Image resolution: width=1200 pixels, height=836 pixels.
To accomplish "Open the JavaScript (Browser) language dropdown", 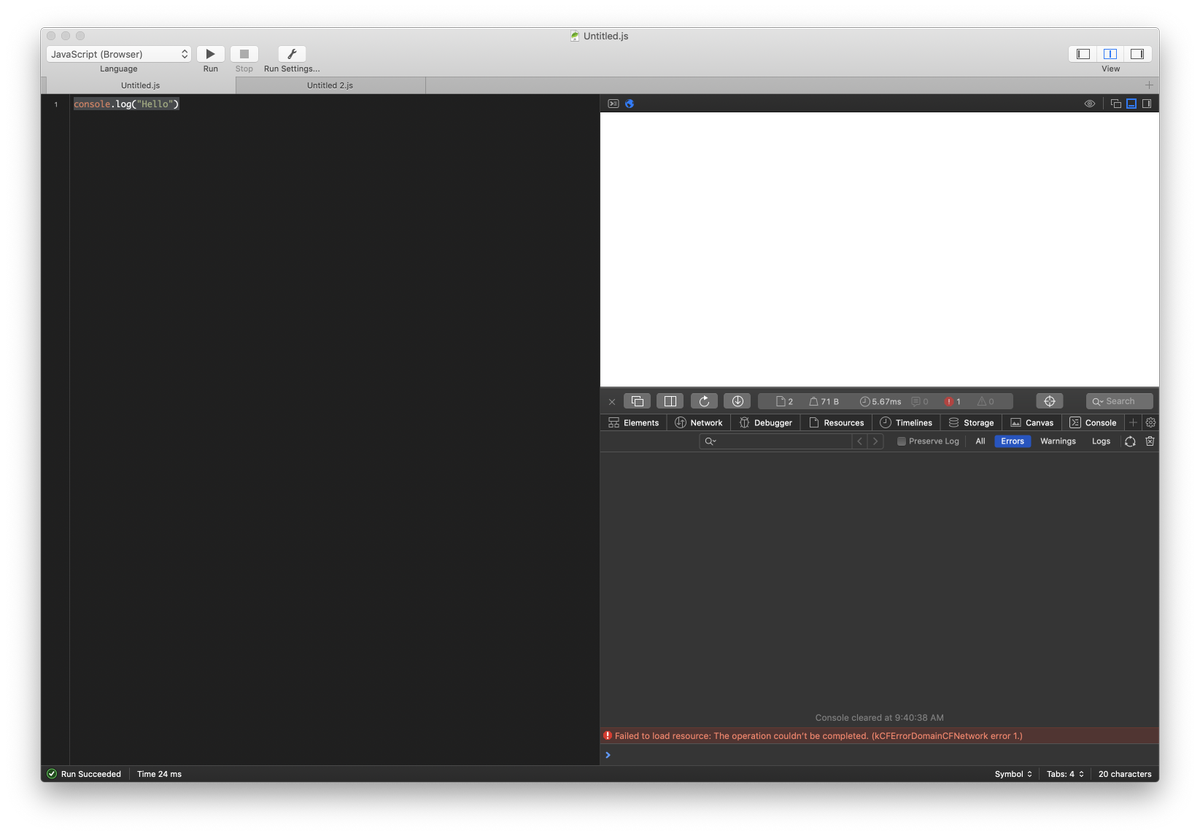I will coord(119,54).
